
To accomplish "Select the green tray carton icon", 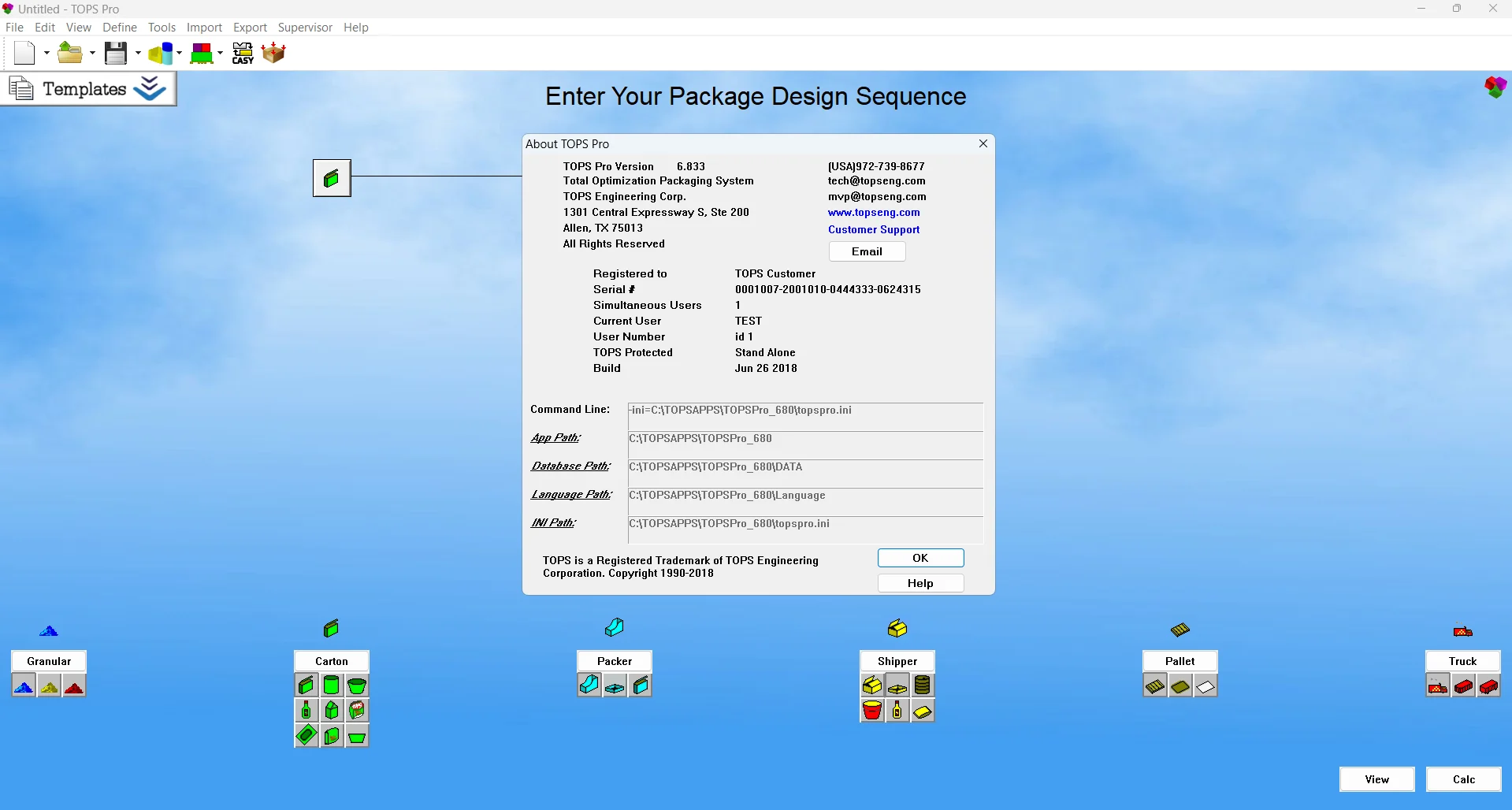I will [x=357, y=736].
